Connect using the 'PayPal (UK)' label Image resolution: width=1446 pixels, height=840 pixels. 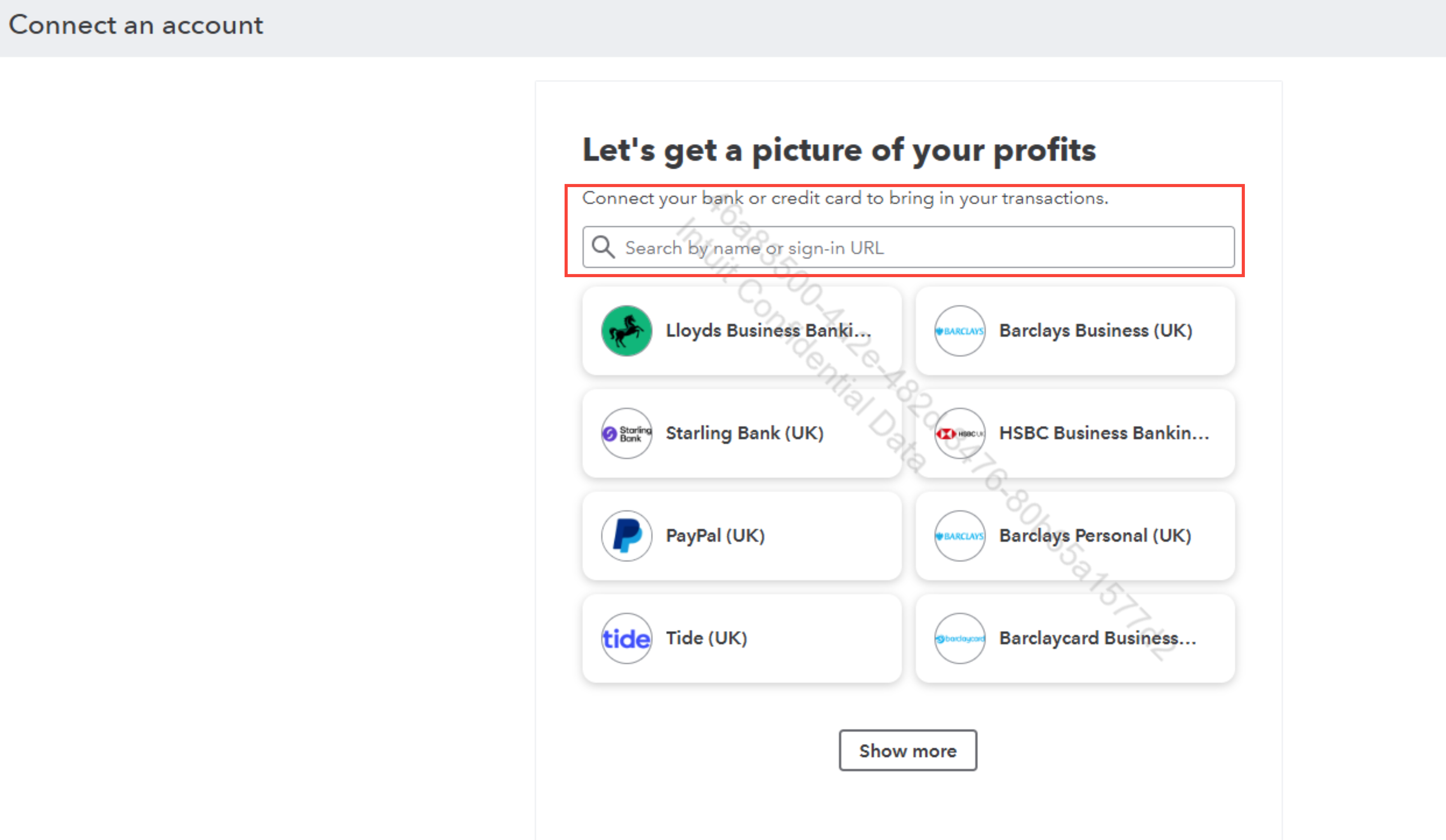[x=715, y=536]
